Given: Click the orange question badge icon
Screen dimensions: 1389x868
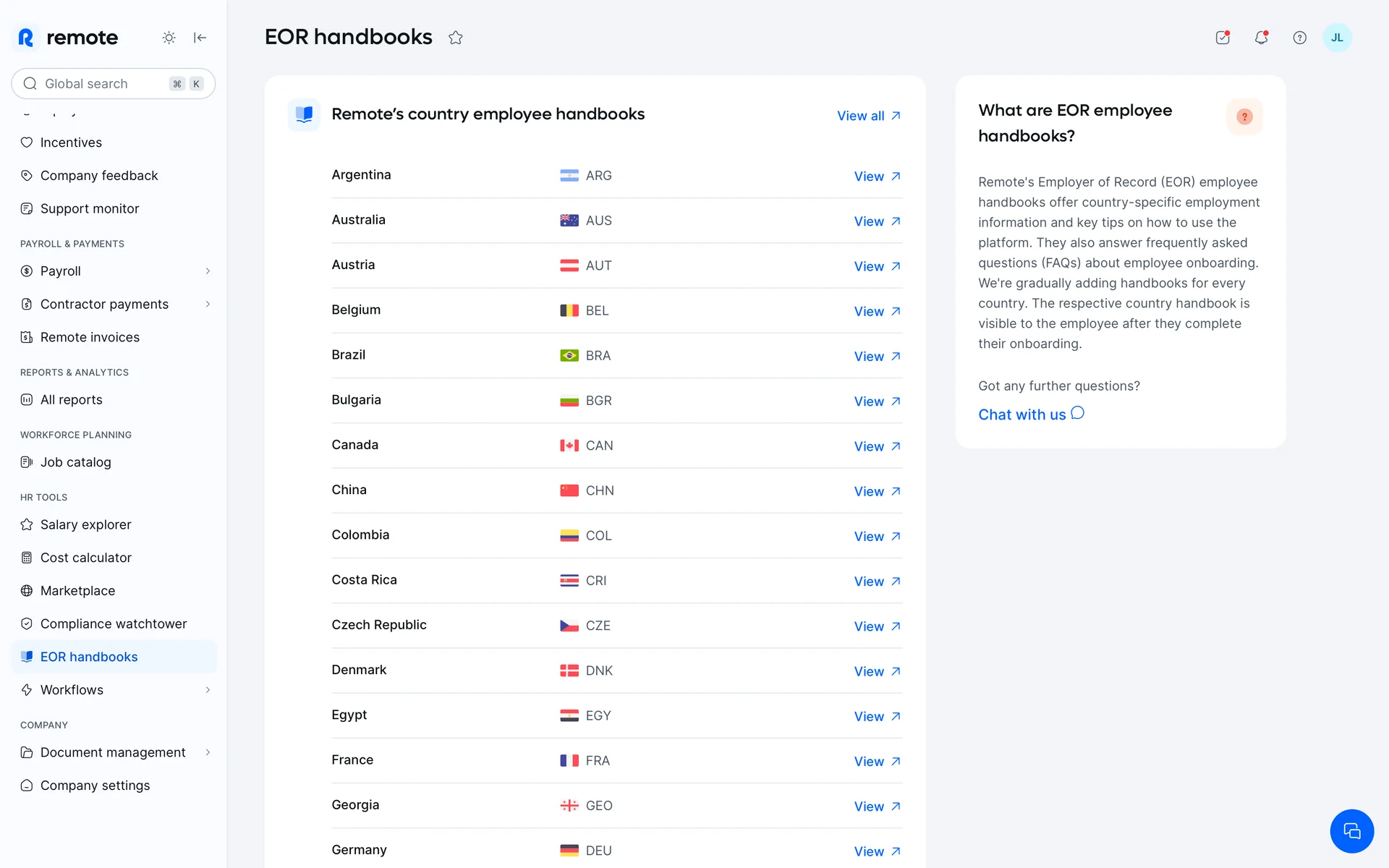Looking at the screenshot, I should tap(1244, 116).
